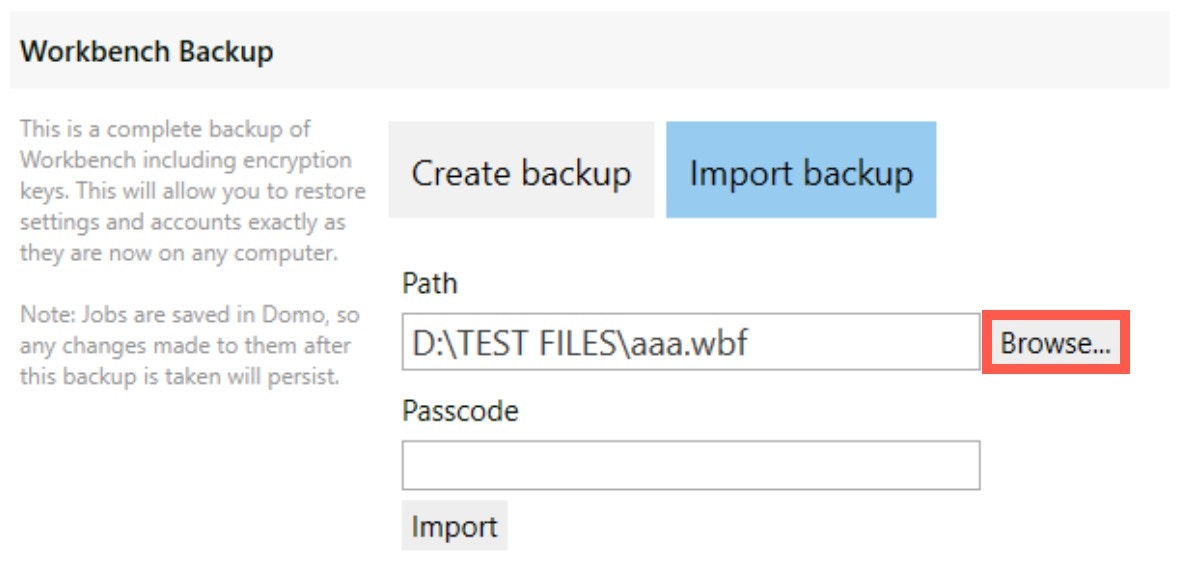The image size is (1188, 586).
Task: Start the backup import with Import
Action: click(454, 526)
